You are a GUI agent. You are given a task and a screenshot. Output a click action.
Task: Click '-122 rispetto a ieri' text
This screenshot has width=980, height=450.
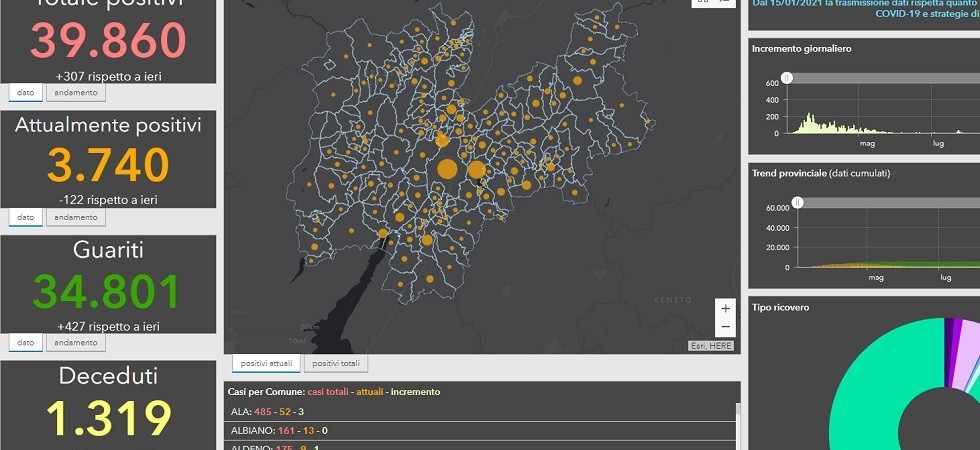pyautogui.click(x=108, y=201)
